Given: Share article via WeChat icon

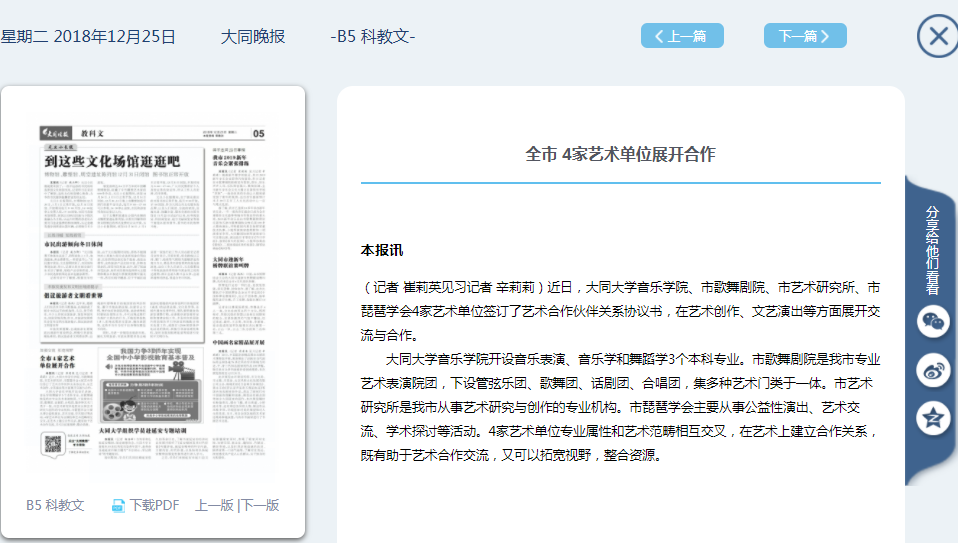Looking at the screenshot, I should 933,321.
